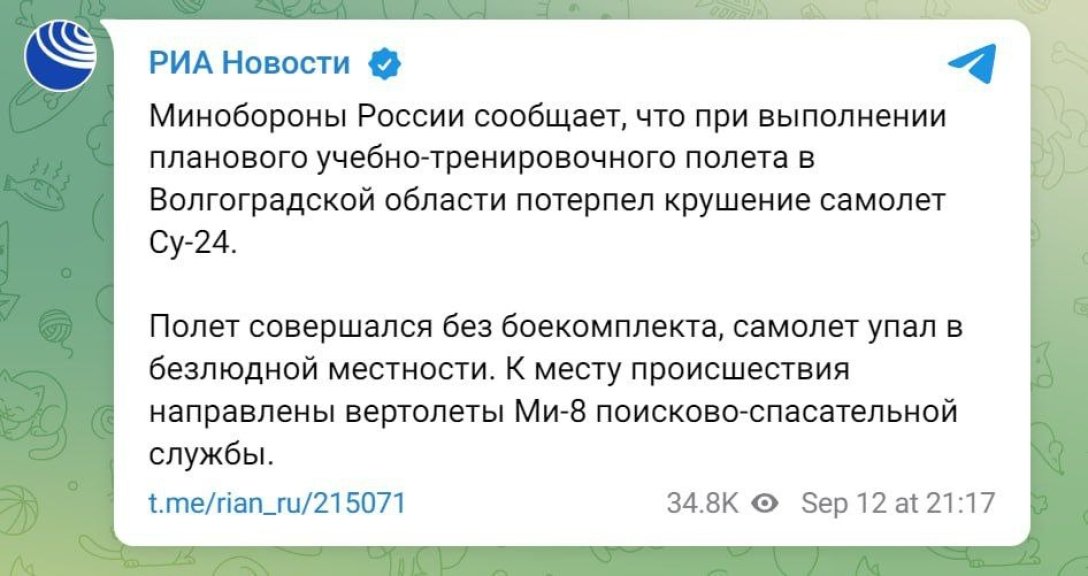Click the word службы ending the post
Screen dimensions: 1088x576
pos(209,454)
